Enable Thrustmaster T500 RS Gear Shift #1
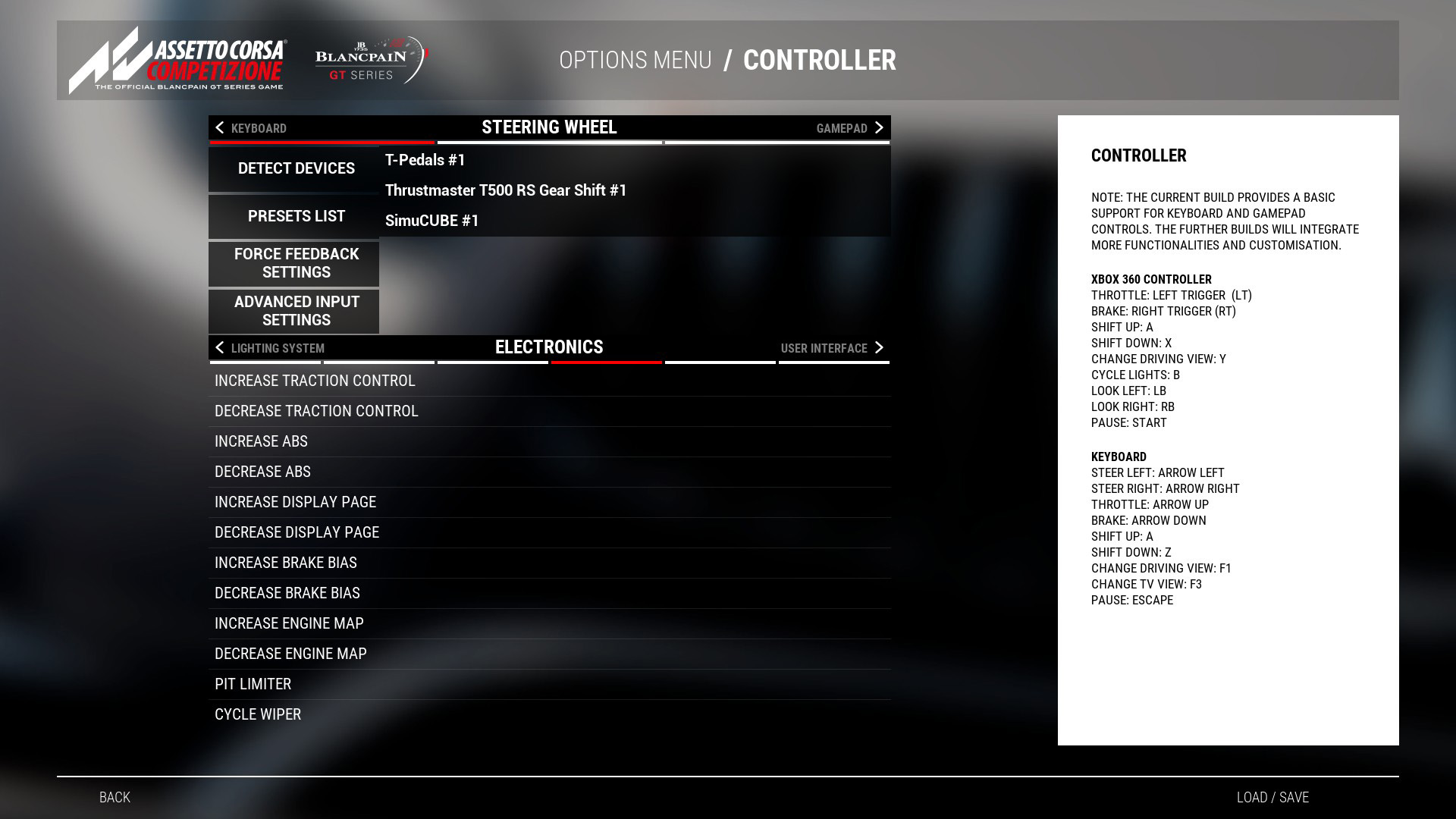Viewport: 1456px width, 819px height. (x=505, y=189)
